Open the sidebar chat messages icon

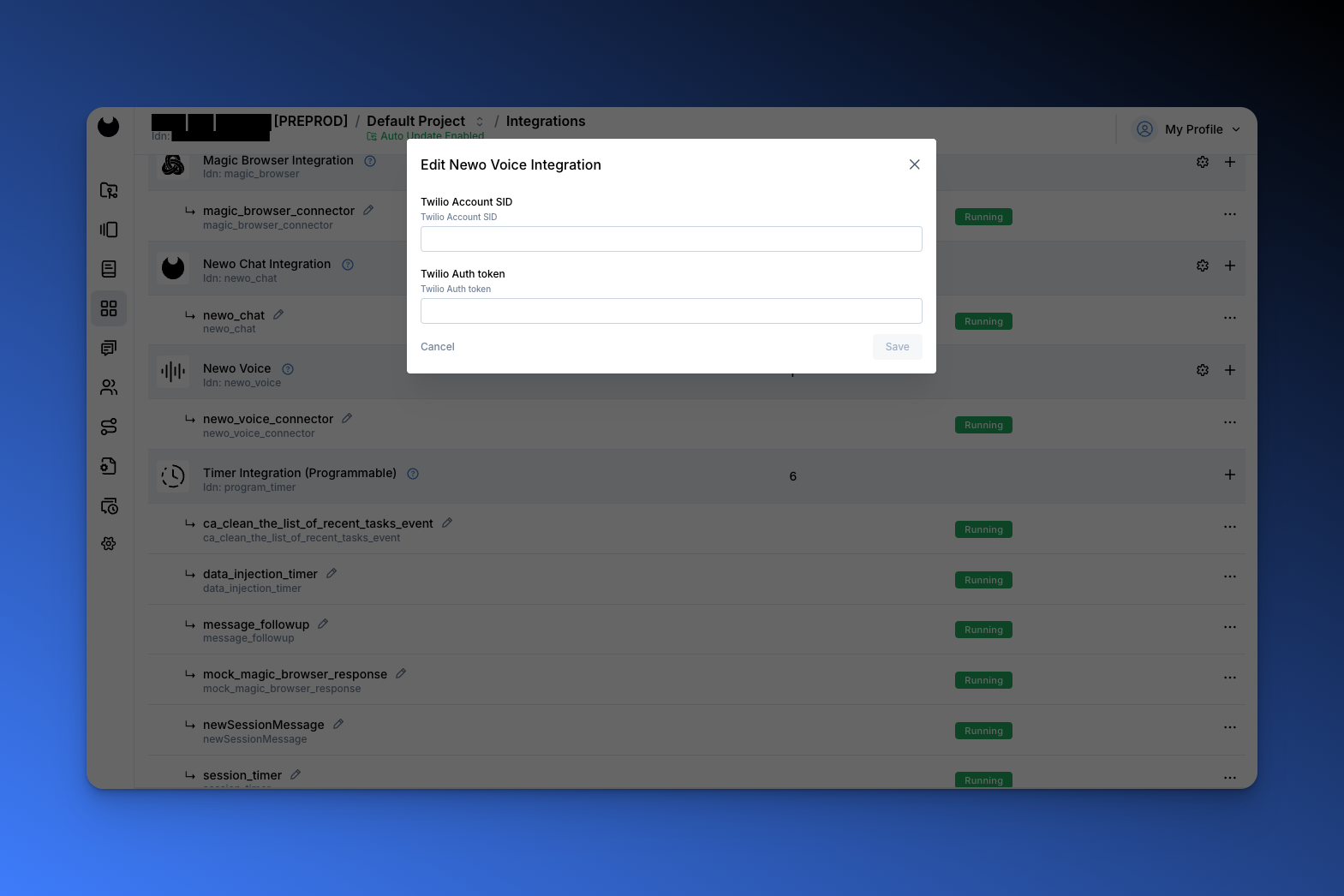point(109,348)
